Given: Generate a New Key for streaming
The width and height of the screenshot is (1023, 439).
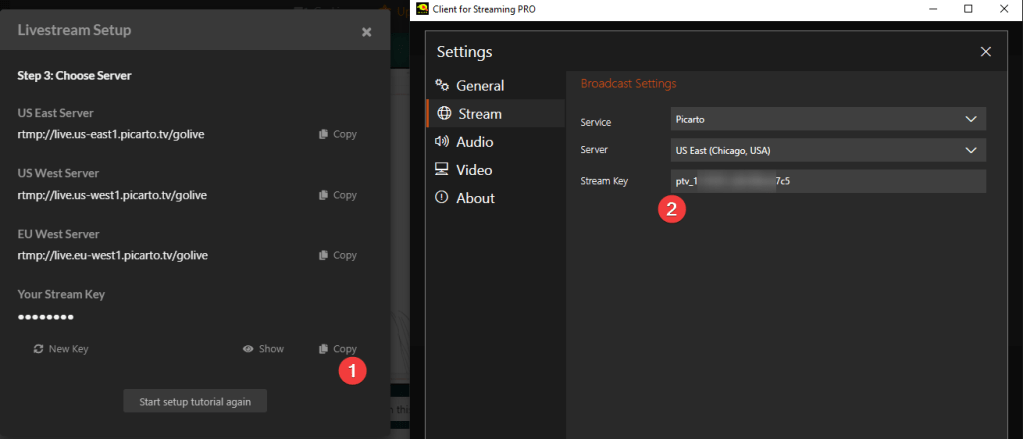Looking at the screenshot, I should point(61,349).
